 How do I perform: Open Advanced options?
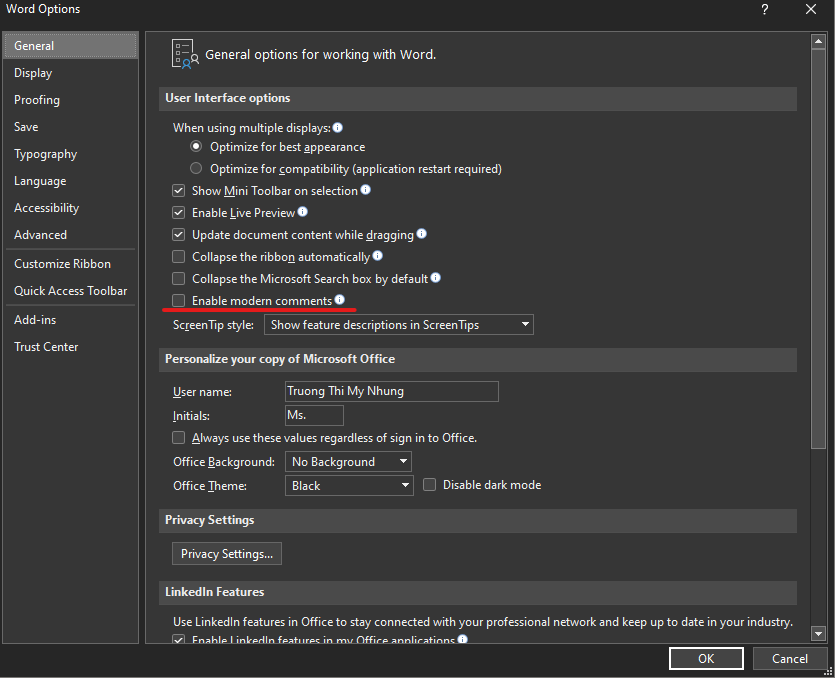(70, 235)
